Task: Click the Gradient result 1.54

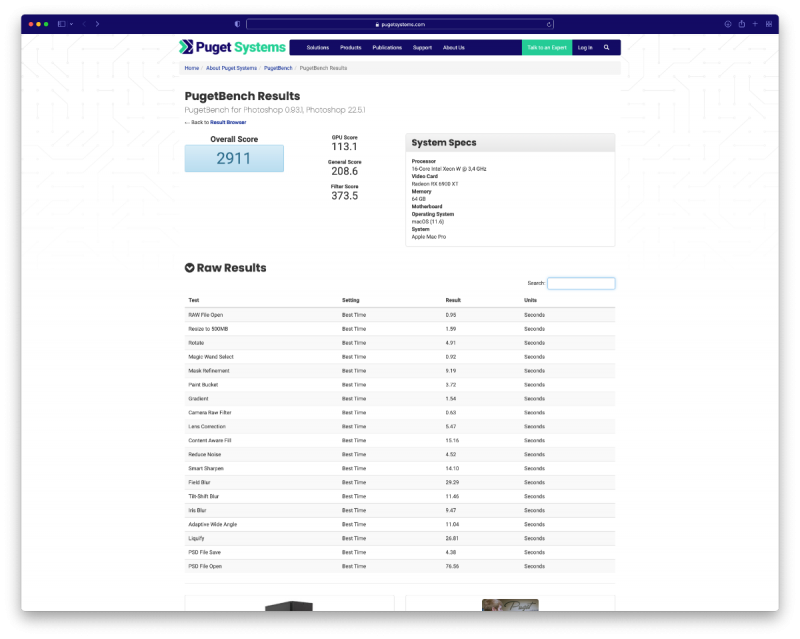Action: coord(451,399)
